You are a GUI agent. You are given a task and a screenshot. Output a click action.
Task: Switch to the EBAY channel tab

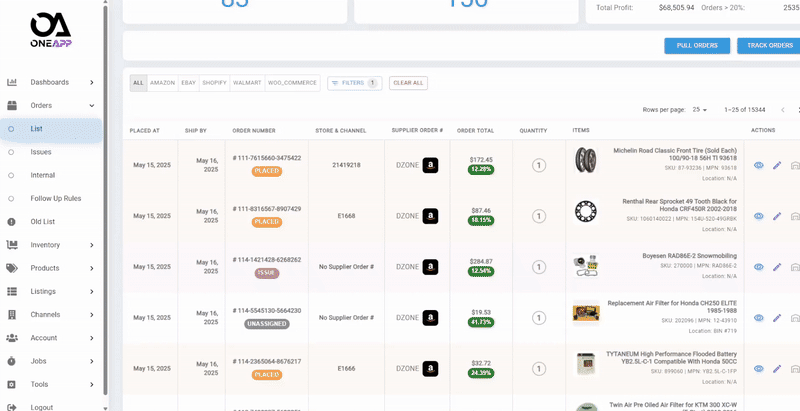pos(188,83)
